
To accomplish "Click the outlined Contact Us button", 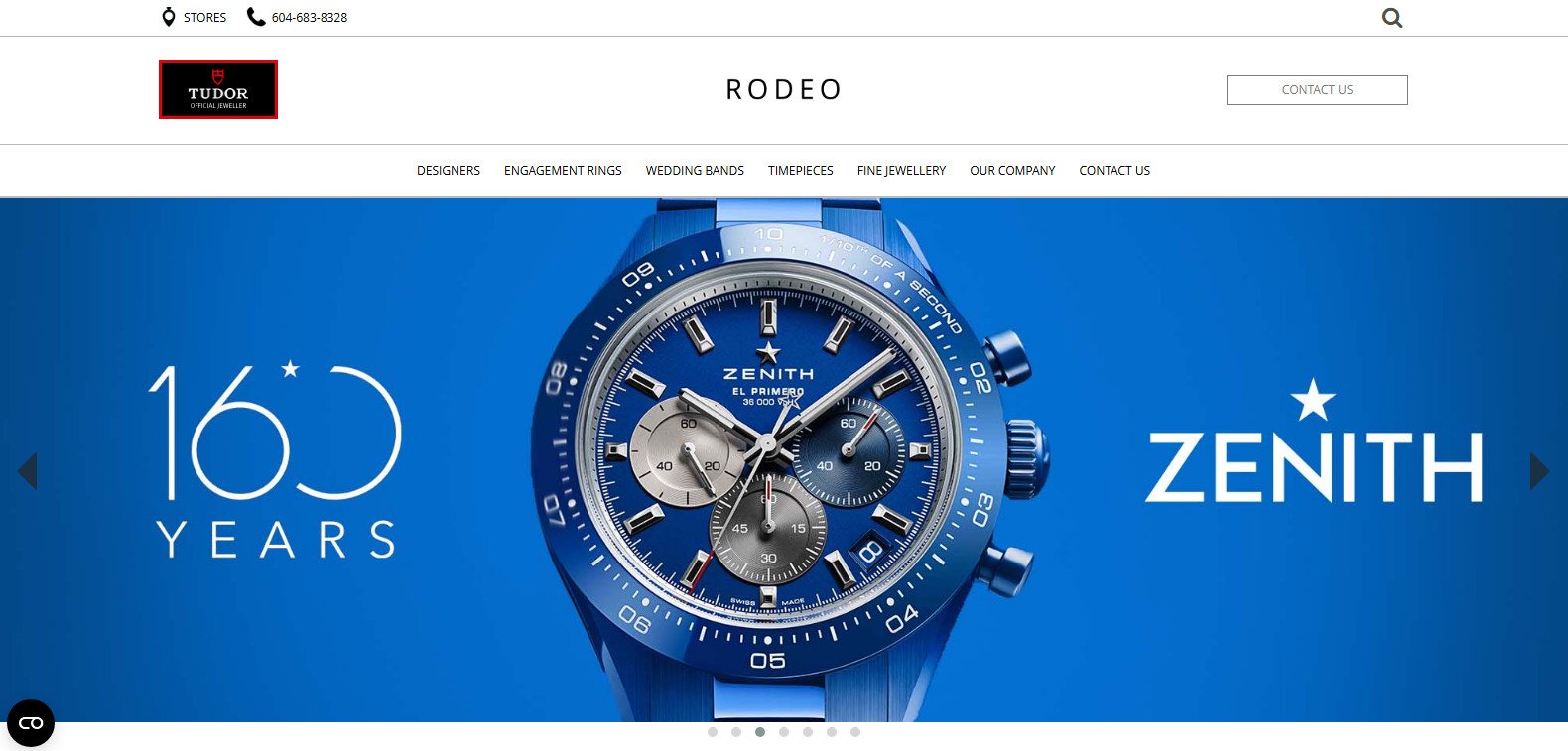I will pyautogui.click(x=1317, y=90).
